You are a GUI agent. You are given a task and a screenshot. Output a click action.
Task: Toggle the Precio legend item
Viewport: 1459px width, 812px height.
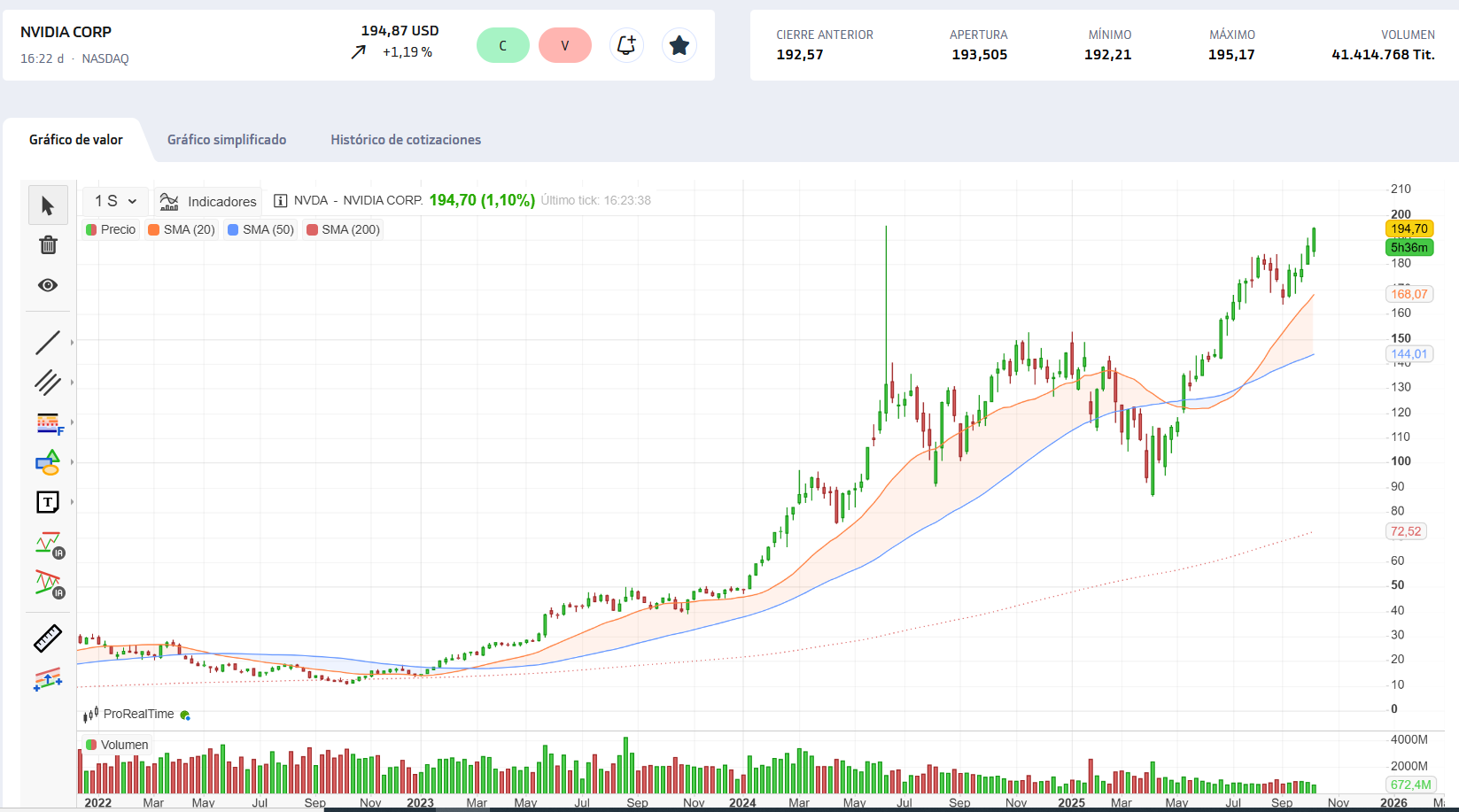(x=111, y=229)
